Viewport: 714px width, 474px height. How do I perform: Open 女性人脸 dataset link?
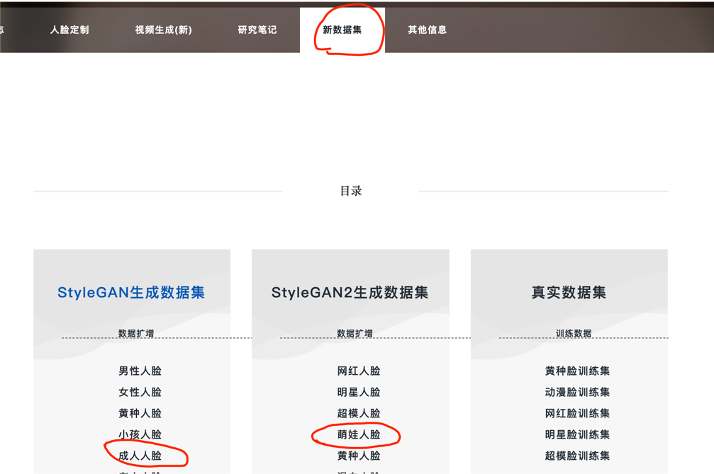(140, 392)
